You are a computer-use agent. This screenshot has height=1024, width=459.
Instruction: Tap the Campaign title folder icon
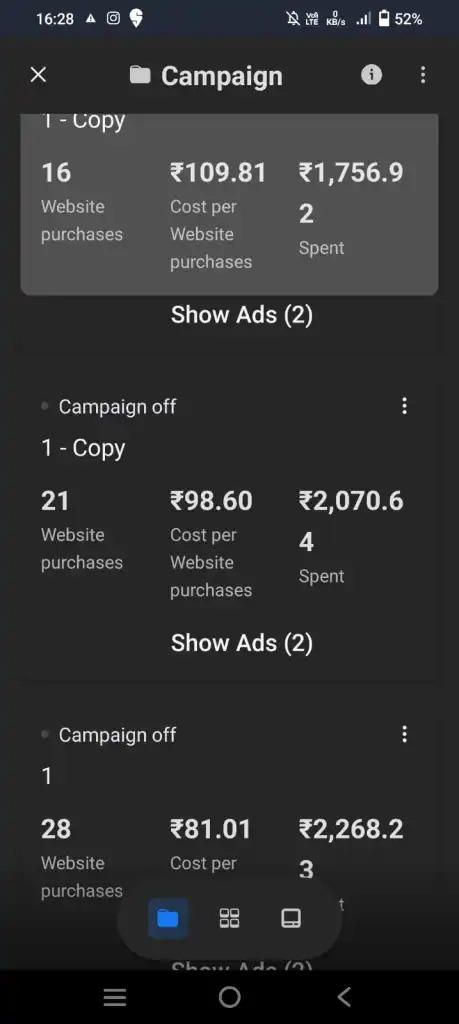tap(140, 75)
